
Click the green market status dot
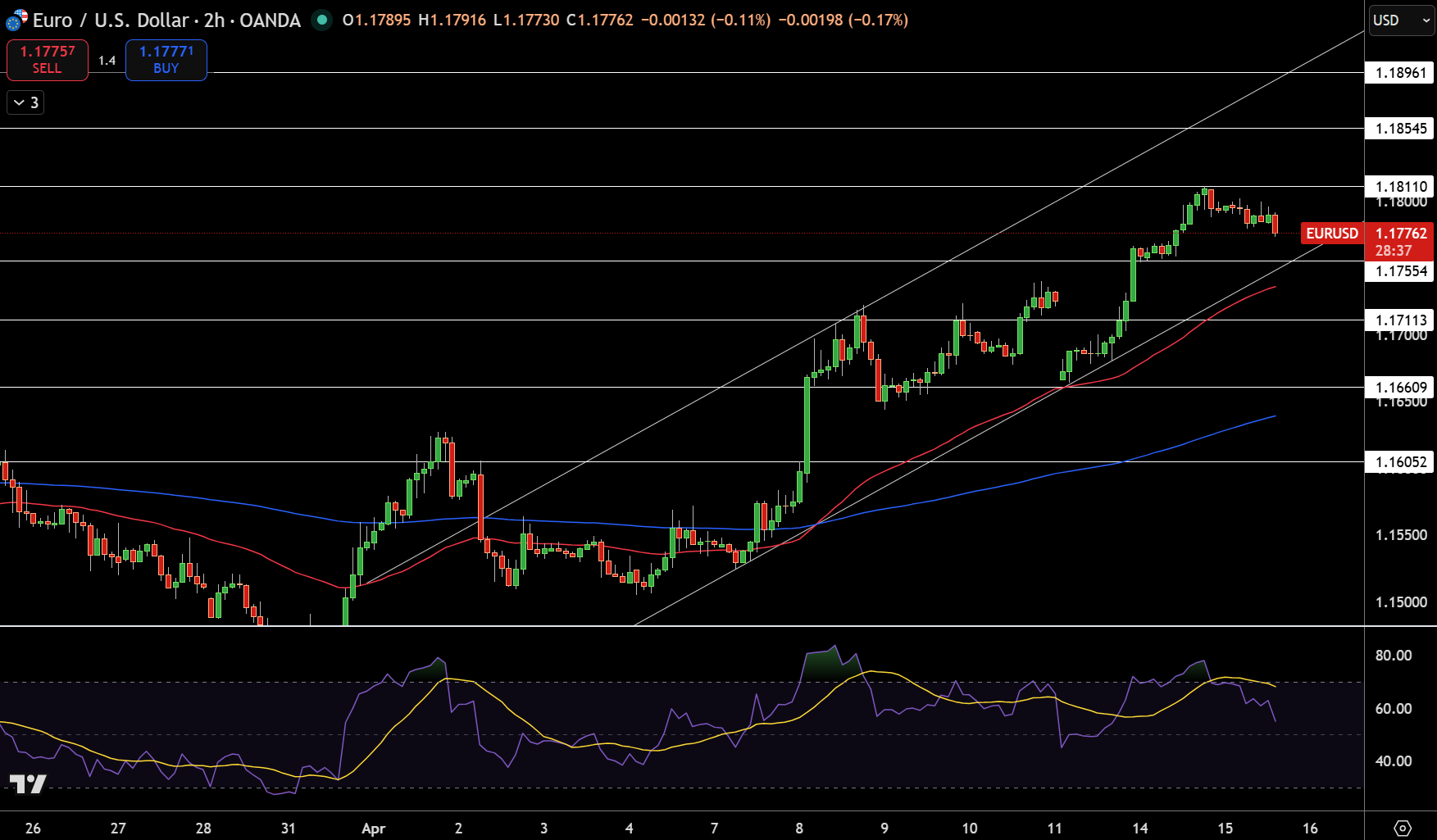(x=322, y=20)
